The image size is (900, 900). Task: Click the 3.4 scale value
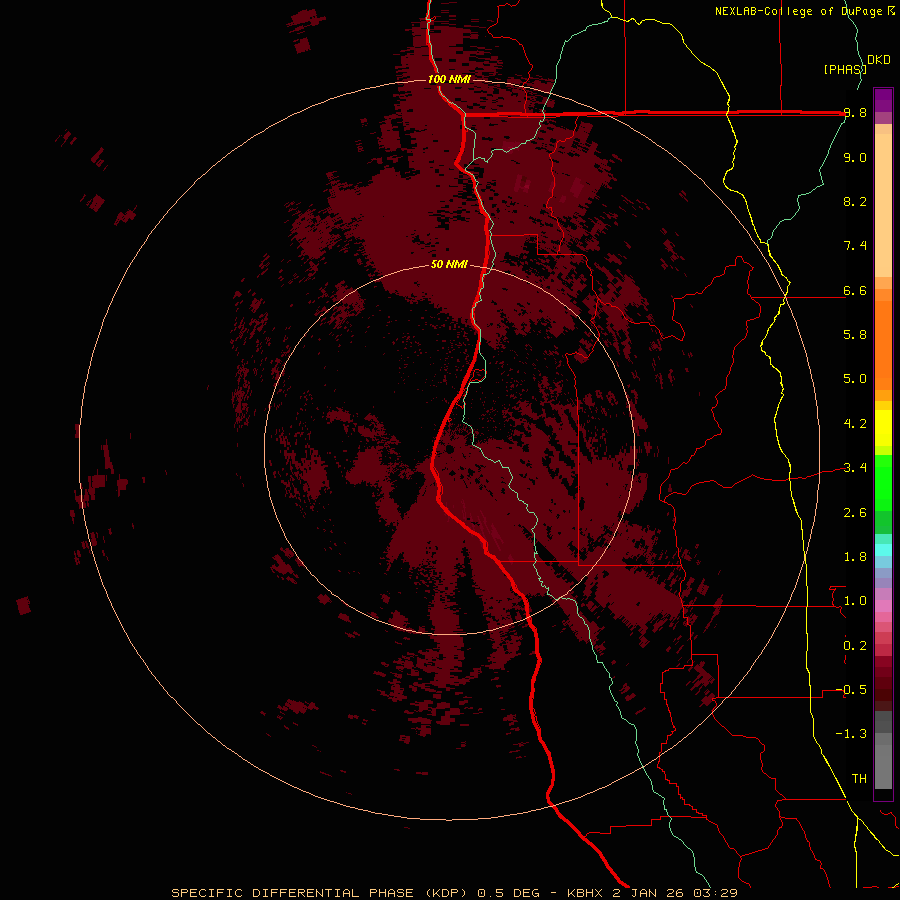[855, 468]
